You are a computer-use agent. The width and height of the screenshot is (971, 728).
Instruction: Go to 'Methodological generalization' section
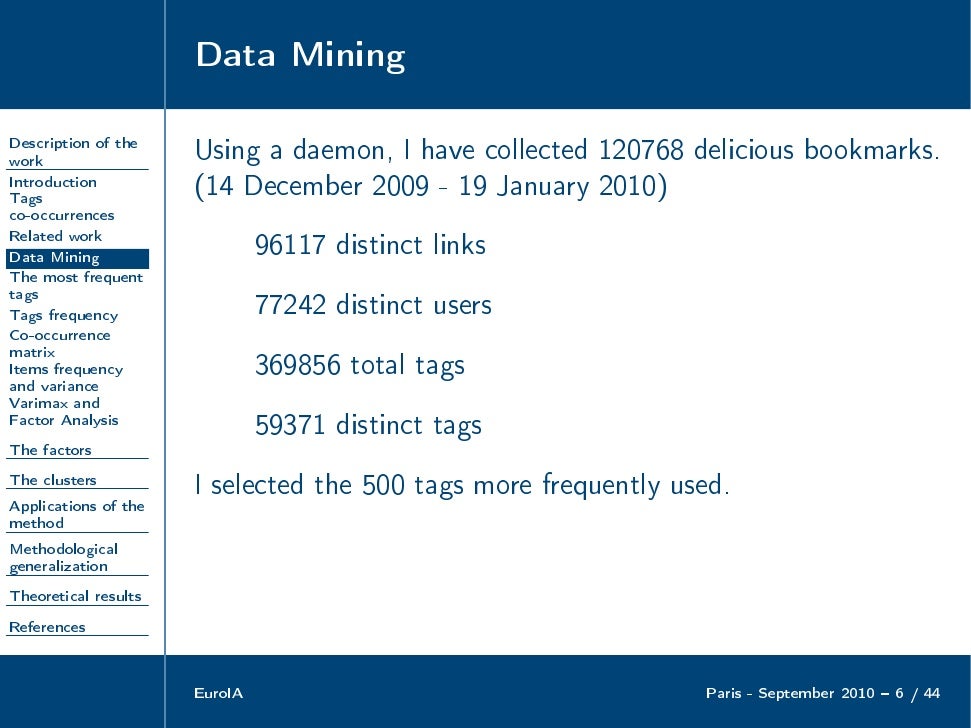[x=63, y=558]
